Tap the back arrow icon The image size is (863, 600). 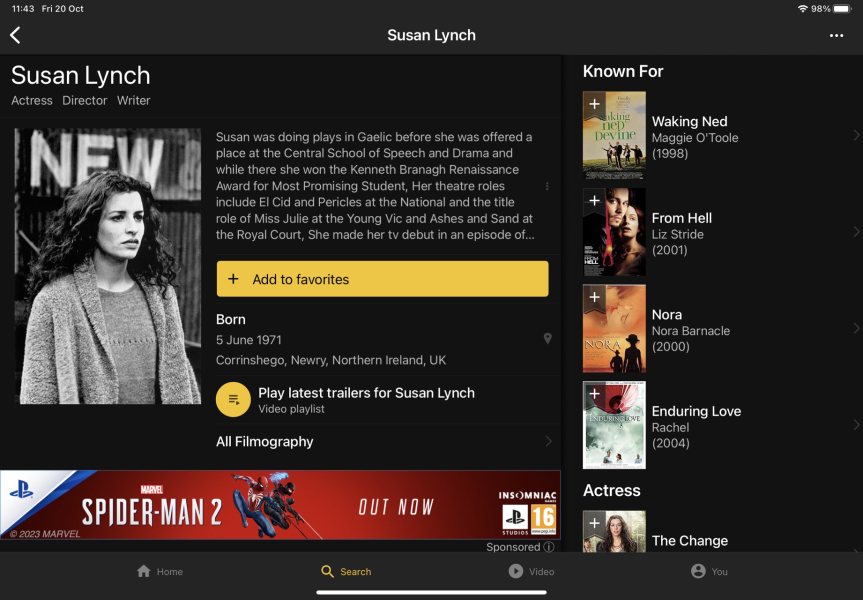15,35
